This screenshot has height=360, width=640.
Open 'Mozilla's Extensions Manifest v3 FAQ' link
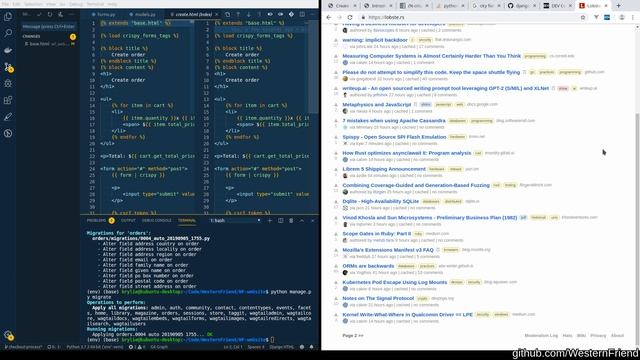tap(388, 250)
